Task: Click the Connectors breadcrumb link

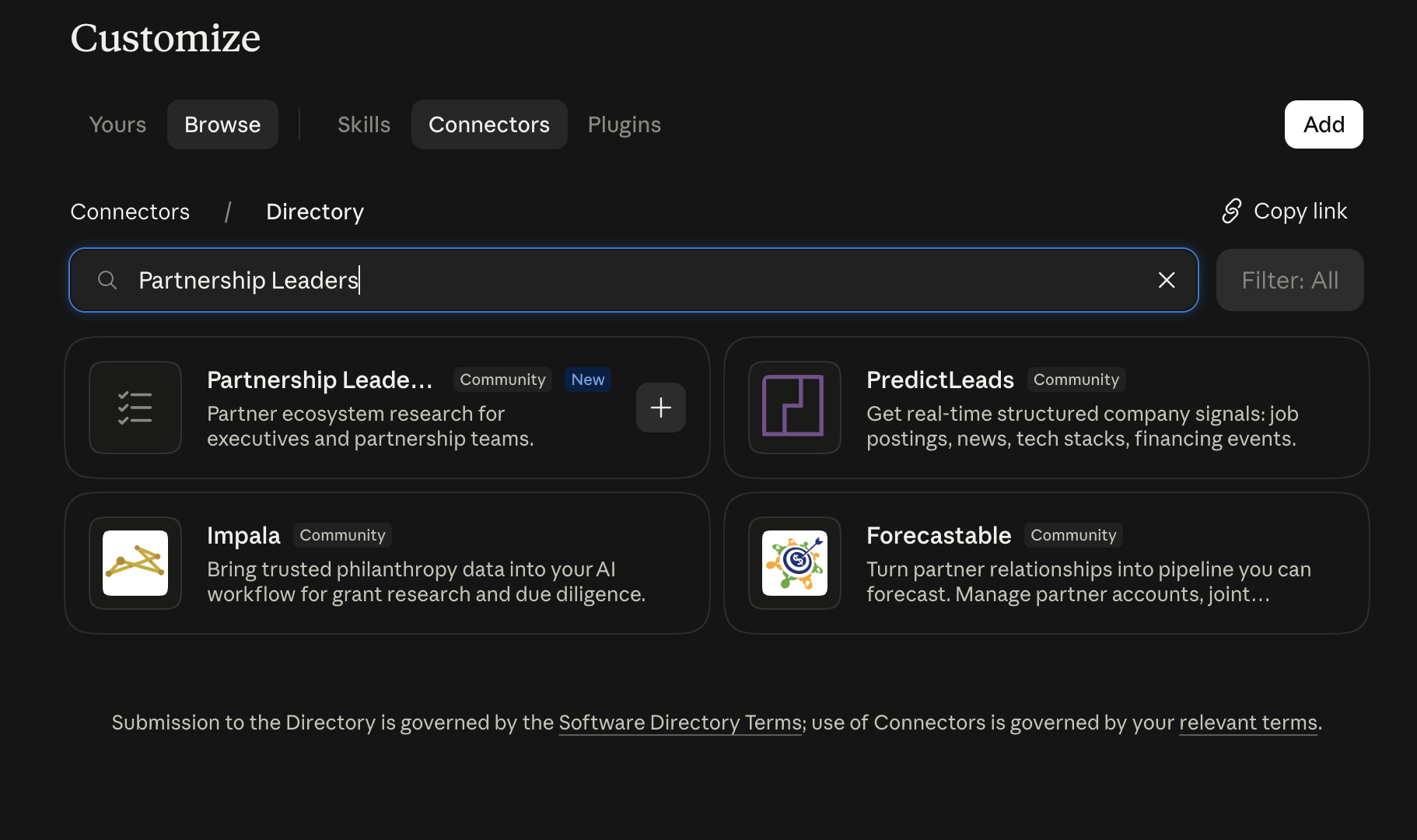Action: (130, 212)
